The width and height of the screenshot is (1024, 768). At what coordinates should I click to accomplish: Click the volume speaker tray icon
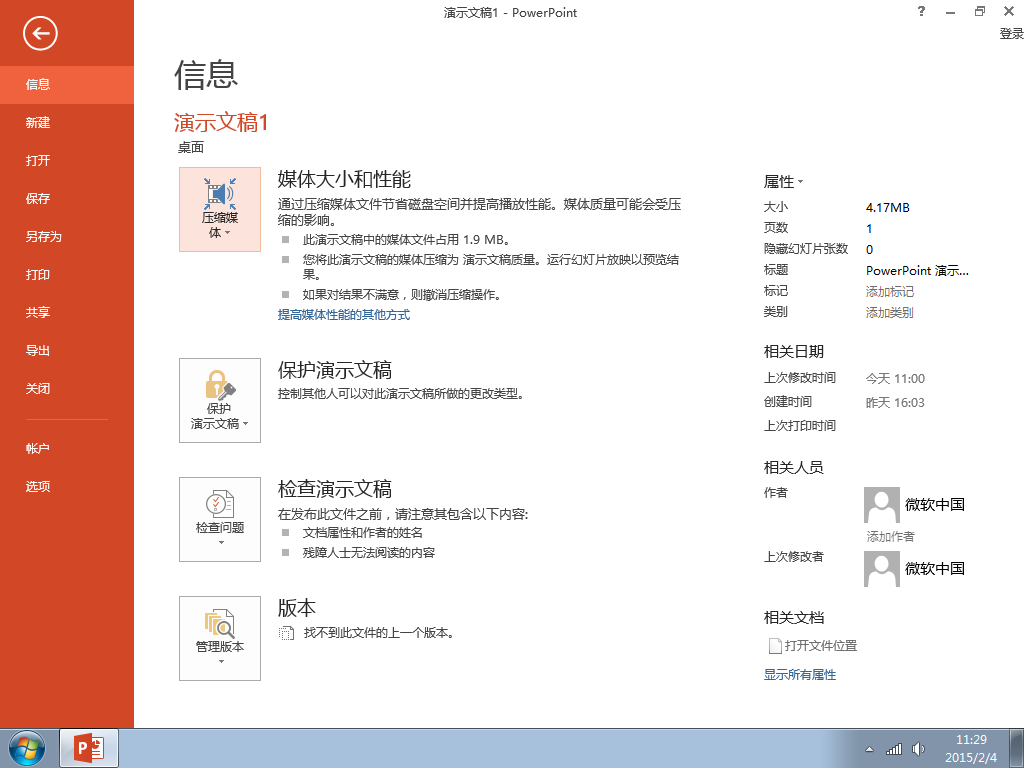pos(918,749)
